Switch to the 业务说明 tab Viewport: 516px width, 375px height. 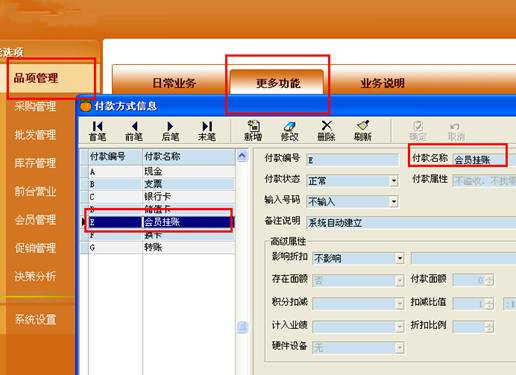click(382, 83)
